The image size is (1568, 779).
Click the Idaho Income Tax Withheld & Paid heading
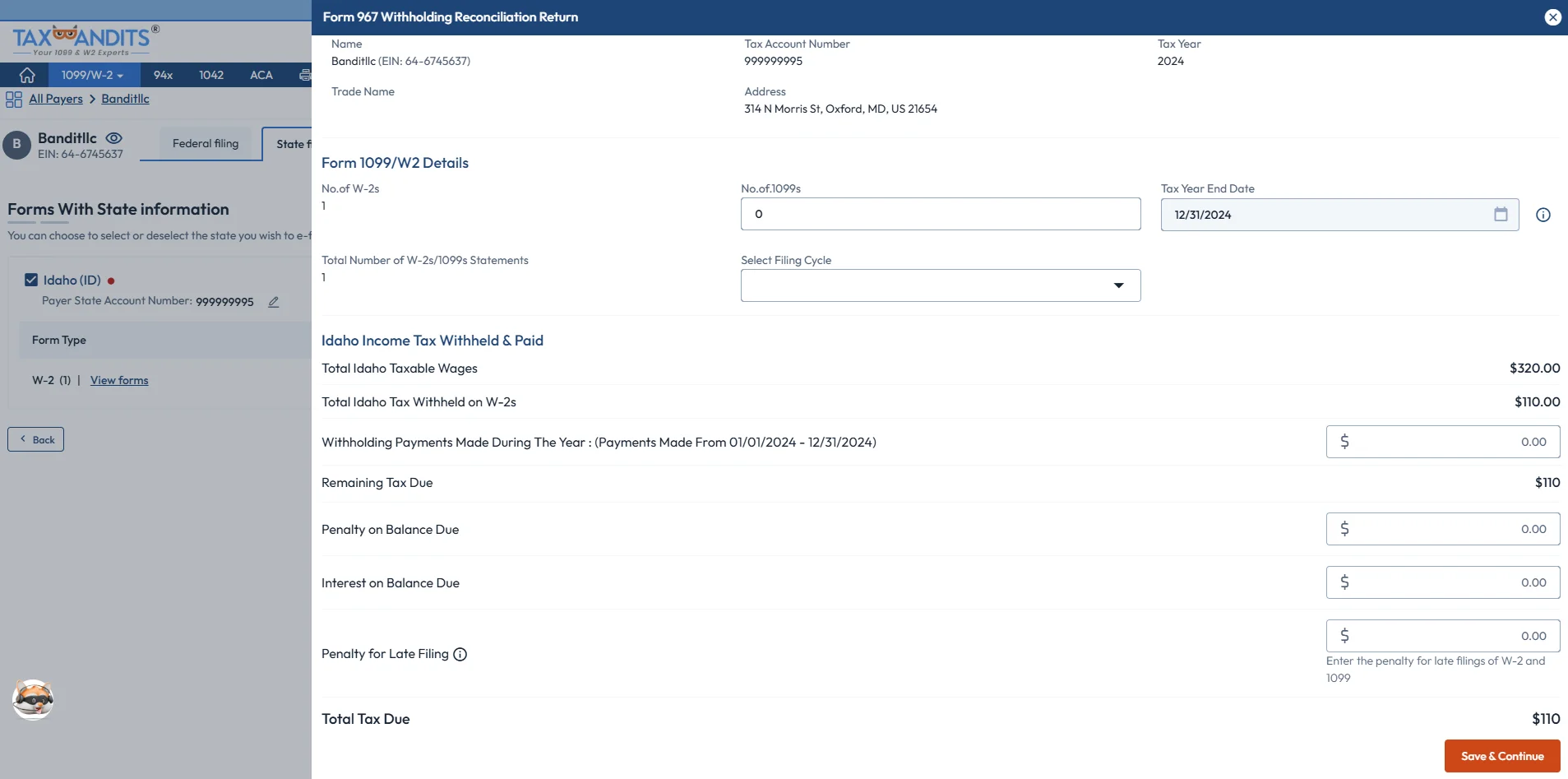pos(432,341)
